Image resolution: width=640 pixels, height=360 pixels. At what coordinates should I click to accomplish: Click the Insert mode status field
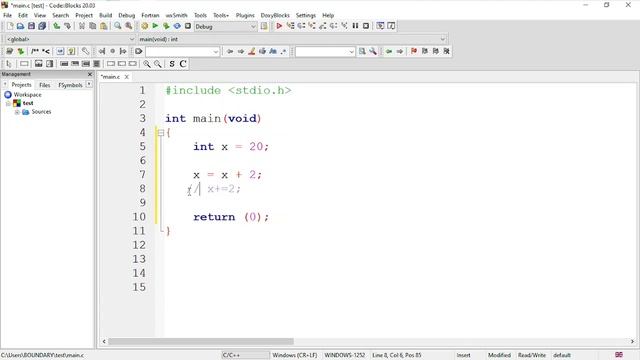click(x=463, y=355)
